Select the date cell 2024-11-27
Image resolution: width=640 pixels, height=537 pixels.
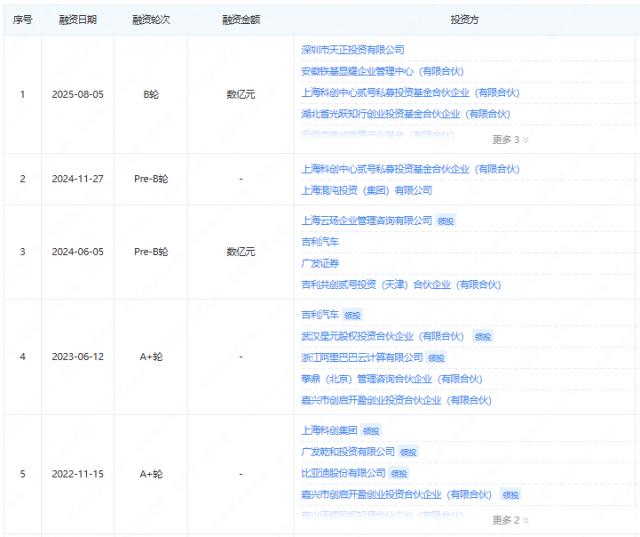tap(78, 179)
